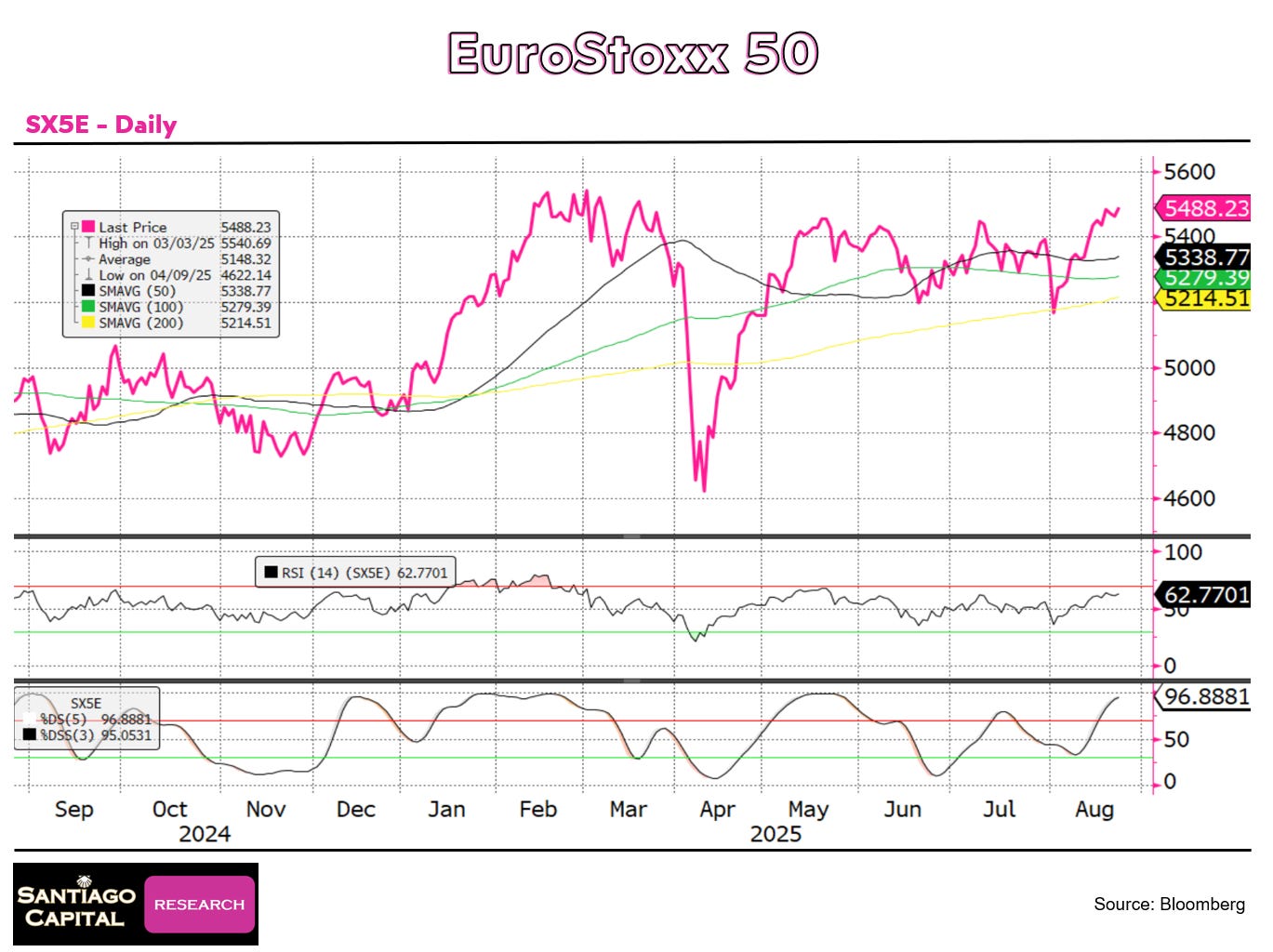Click the black 5338.77 tag on axis
1273x952 pixels.
[1204, 258]
